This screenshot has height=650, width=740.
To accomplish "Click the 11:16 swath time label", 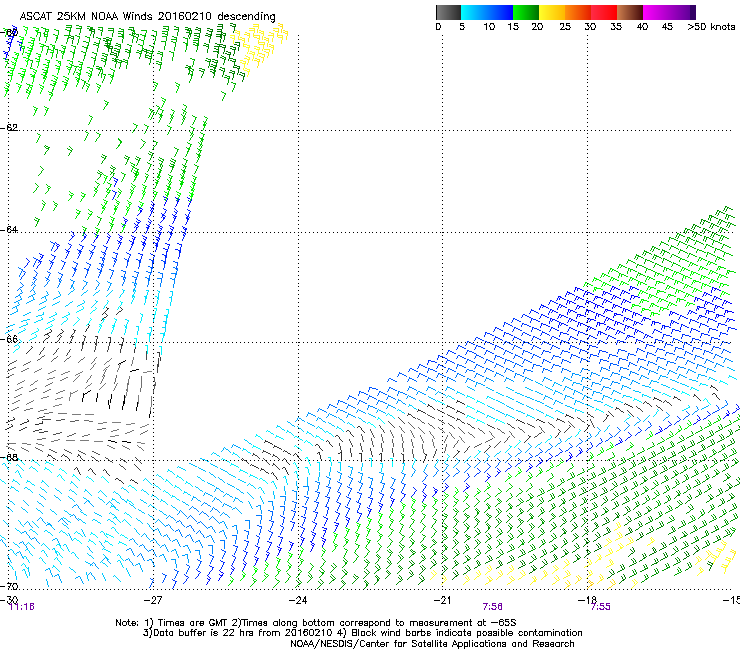I will (22, 607).
